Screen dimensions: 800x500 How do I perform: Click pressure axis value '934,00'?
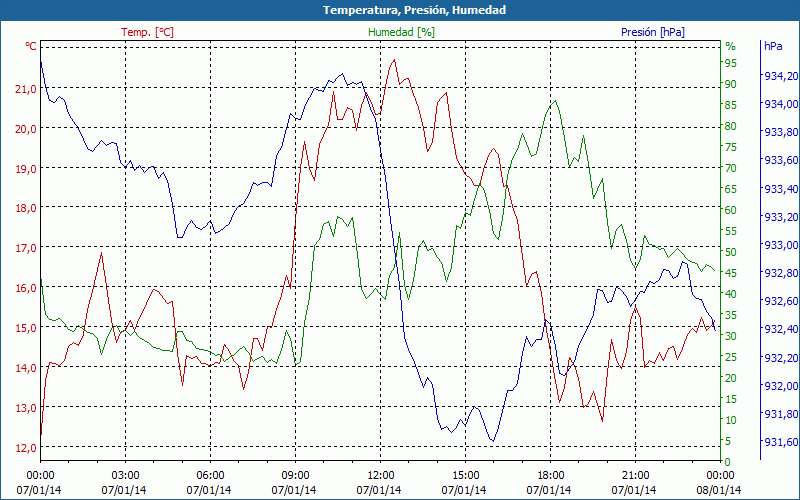pos(781,104)
